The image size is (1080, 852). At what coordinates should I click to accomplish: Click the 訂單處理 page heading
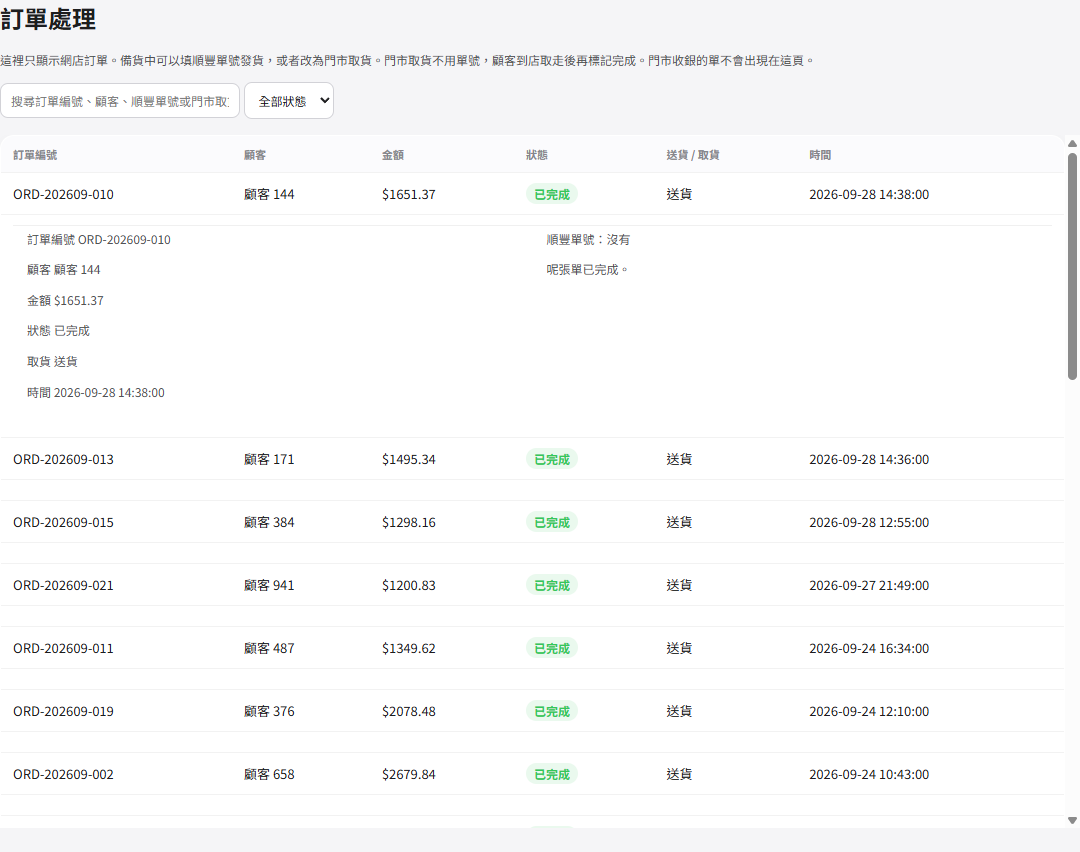(x=48, y=19)
